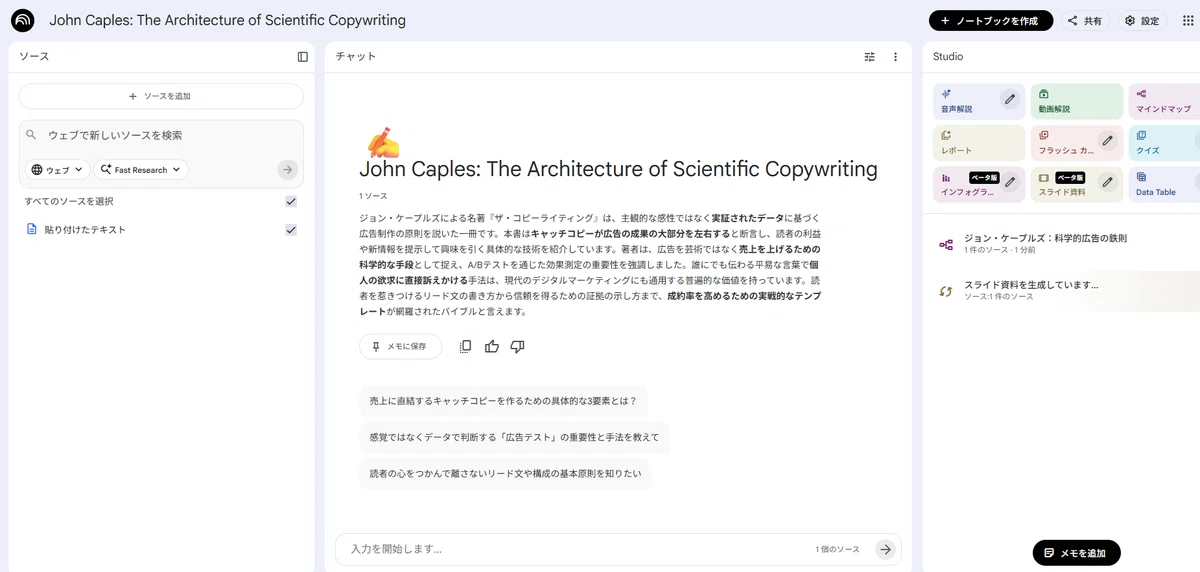Click the 1 ソース label under title
The image size is (1200, 572).
(373, 196)
